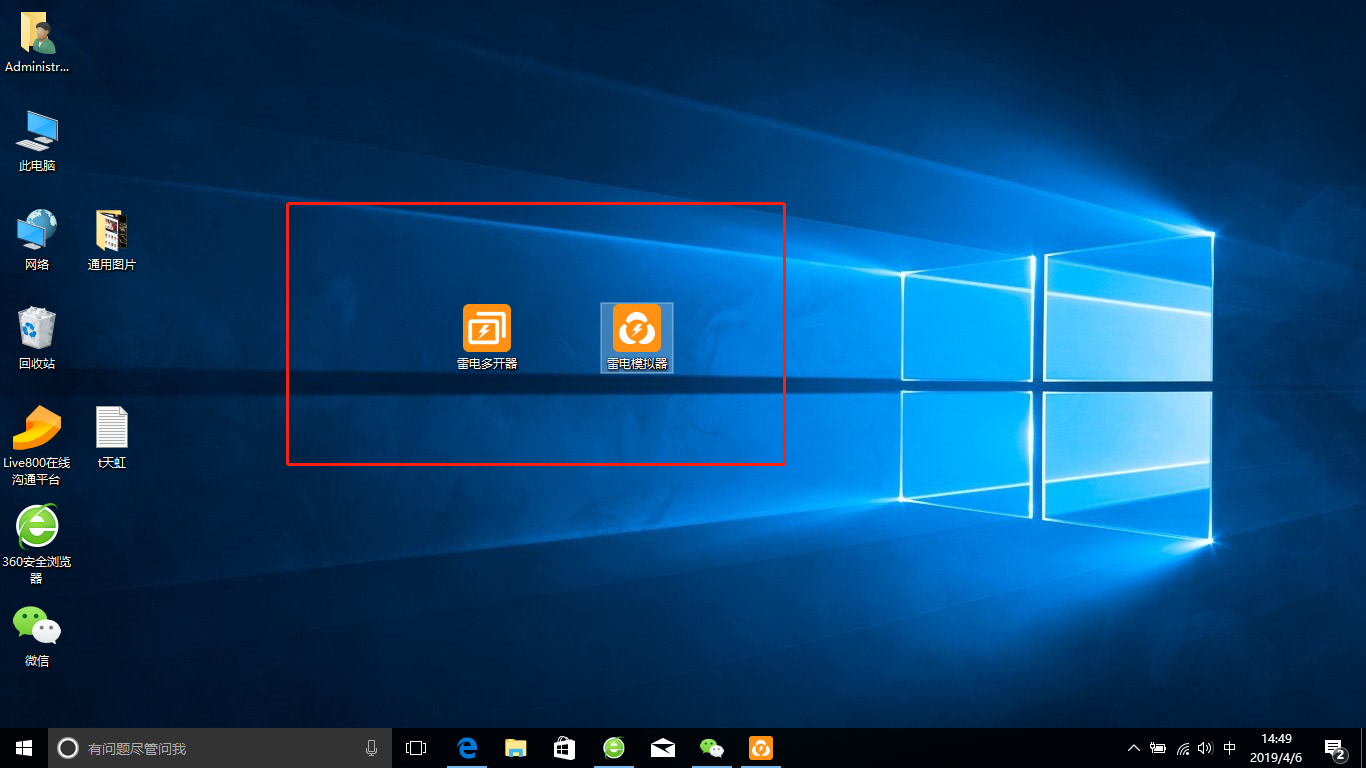
Task: Open the volume control in the tray
Action: pos(1205,748)
